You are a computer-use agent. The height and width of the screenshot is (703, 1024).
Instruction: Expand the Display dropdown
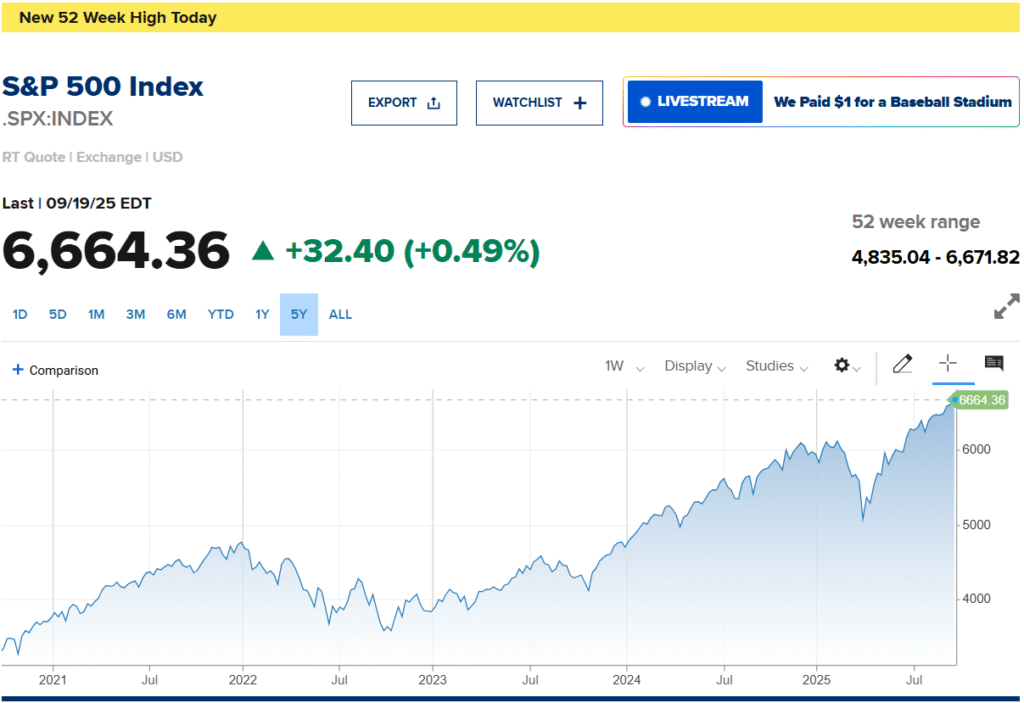(x=694, y=366)
